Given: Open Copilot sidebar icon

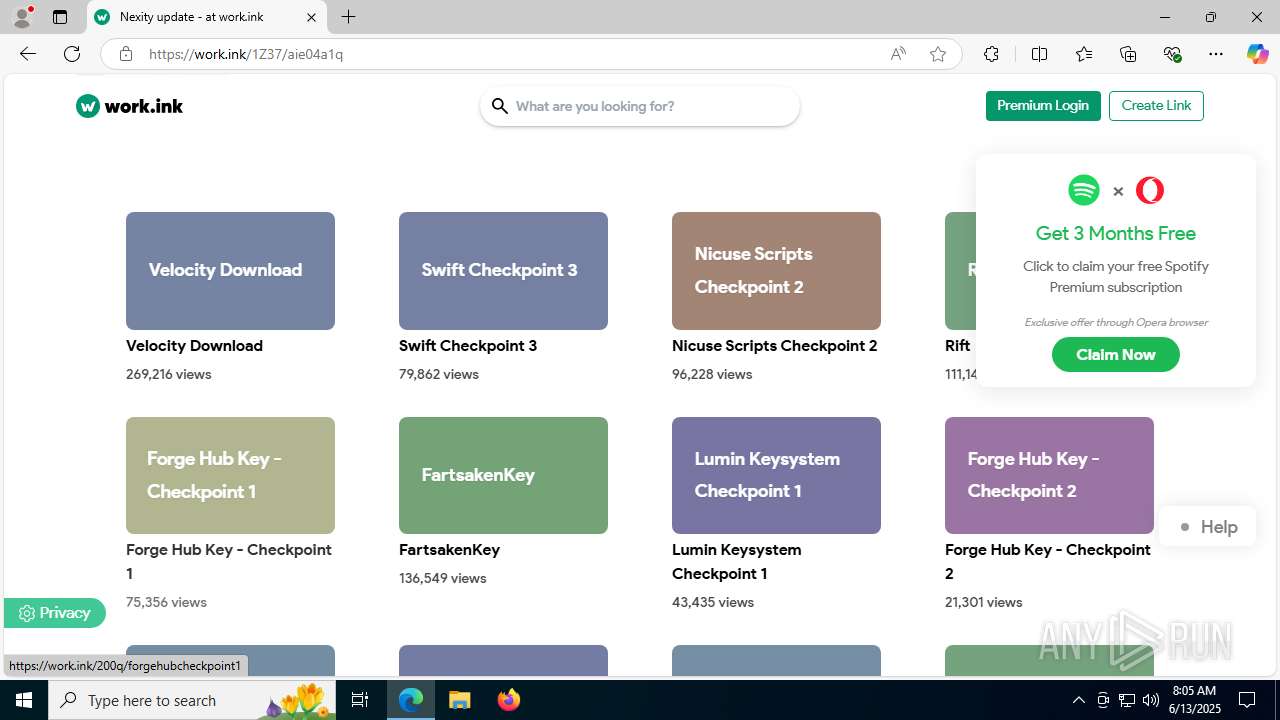Looking at the screenshot, I should pos(1257,54).
